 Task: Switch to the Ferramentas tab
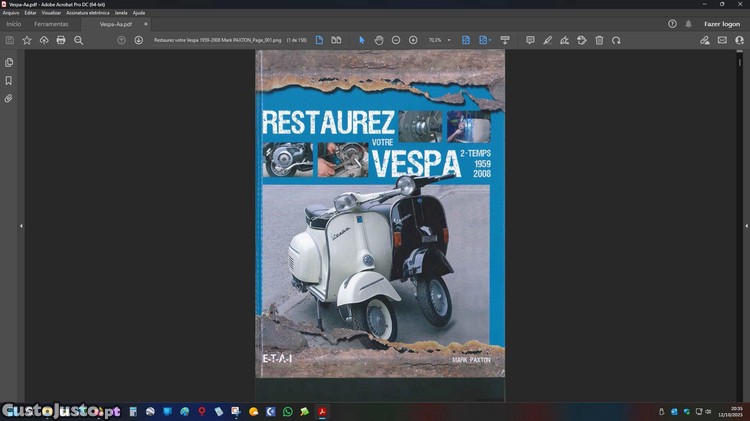tap(51, 24)
